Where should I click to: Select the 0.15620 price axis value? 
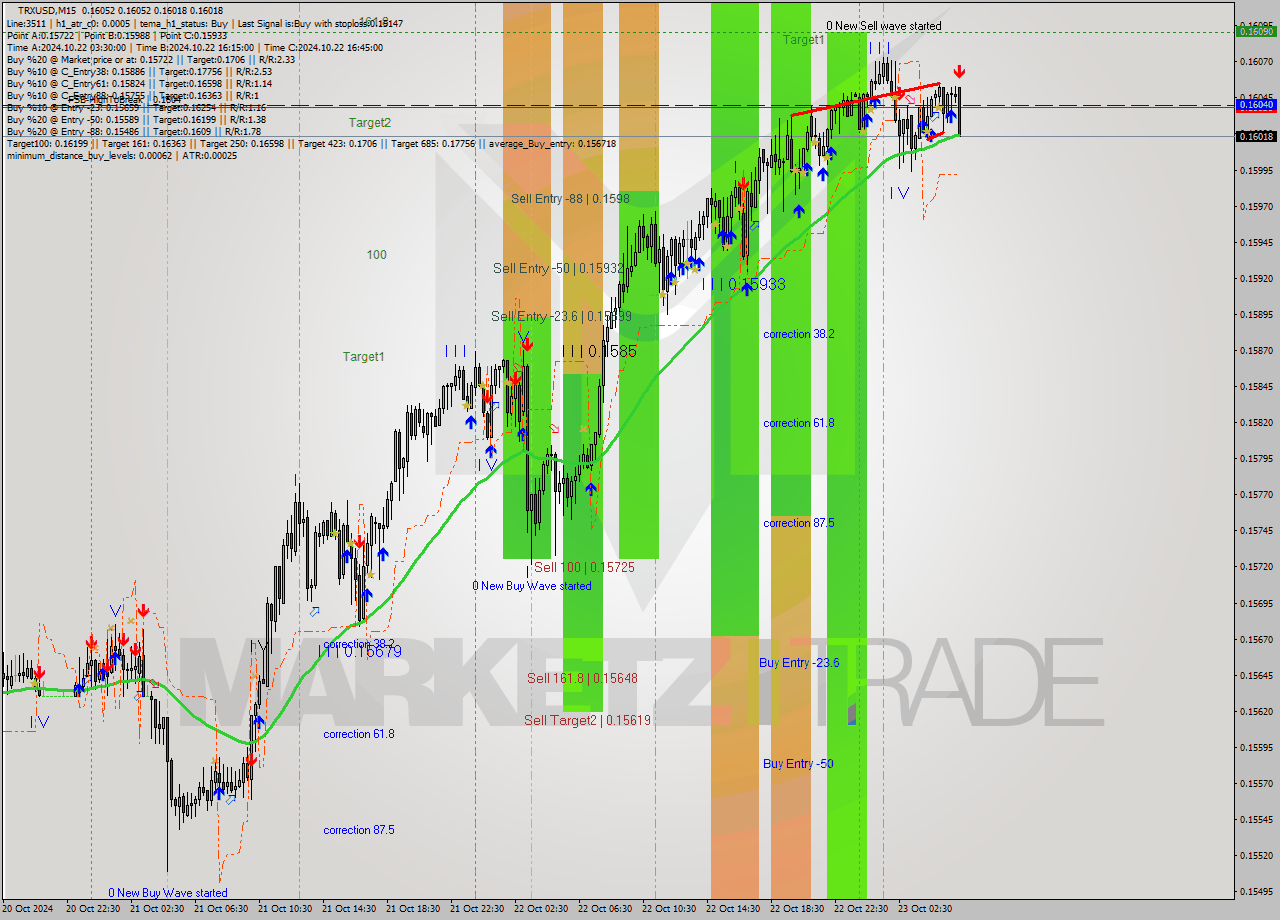pos(1256,711)
